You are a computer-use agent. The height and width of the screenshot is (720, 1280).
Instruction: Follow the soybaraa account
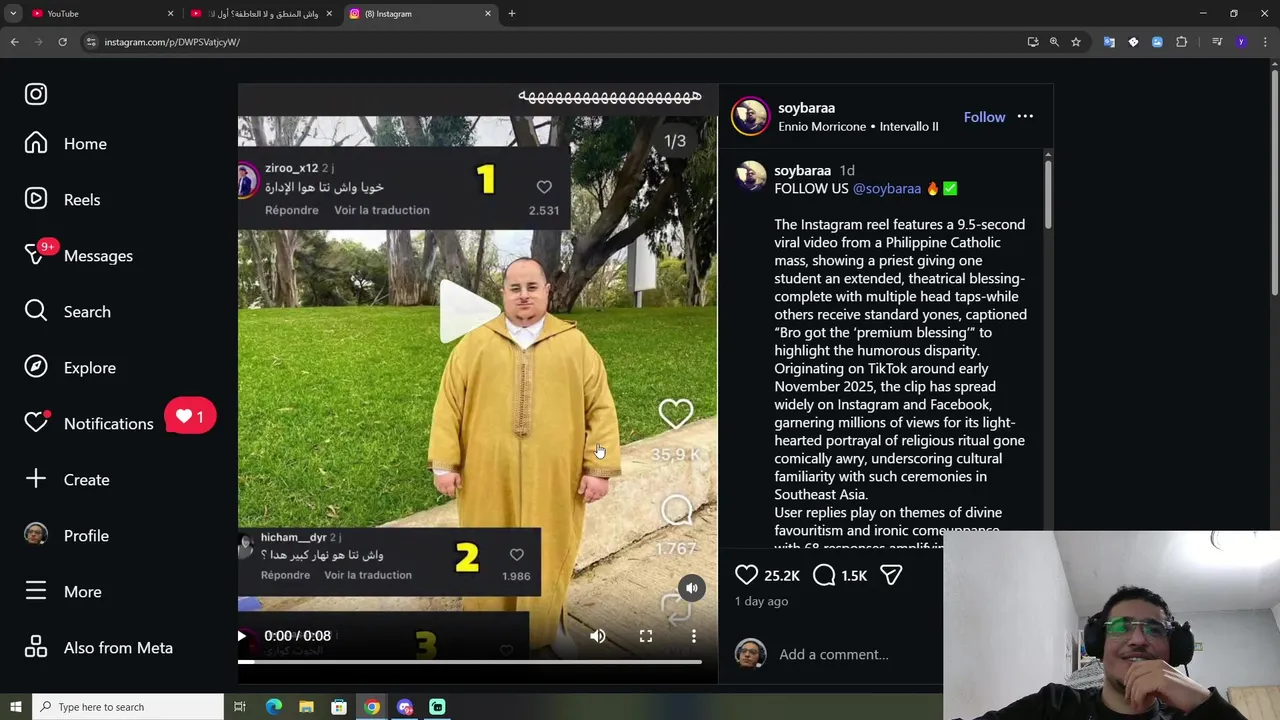pyautogui.click(x=984, y=117)
